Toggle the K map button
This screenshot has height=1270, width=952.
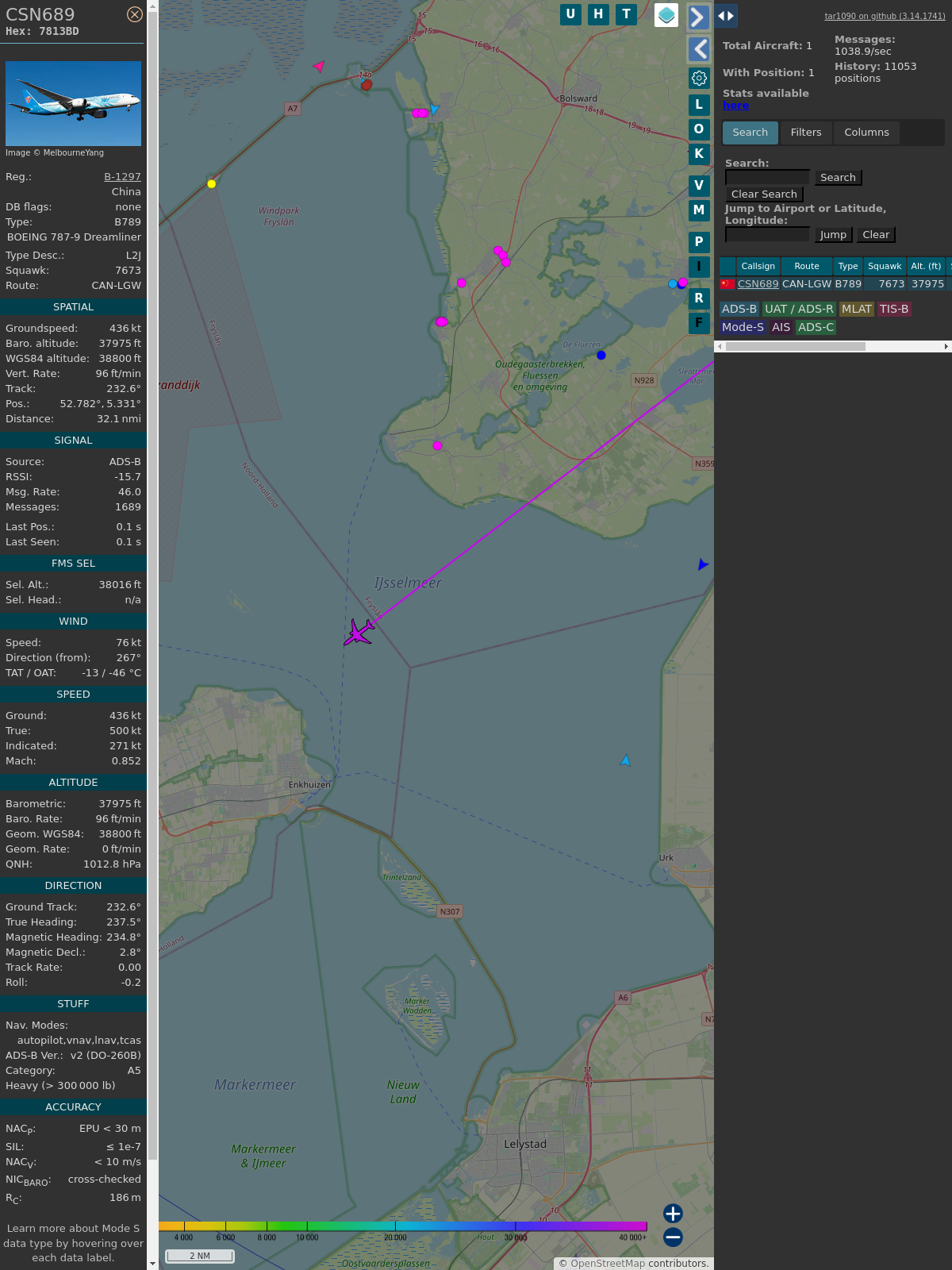(x=699, y=153)
